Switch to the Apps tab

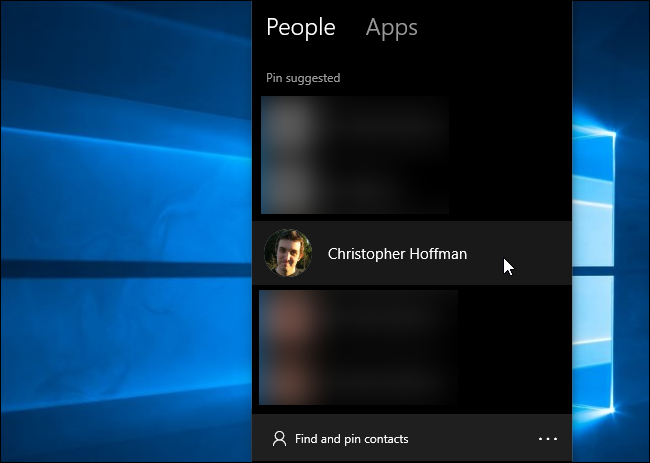(x=391, y=28)
